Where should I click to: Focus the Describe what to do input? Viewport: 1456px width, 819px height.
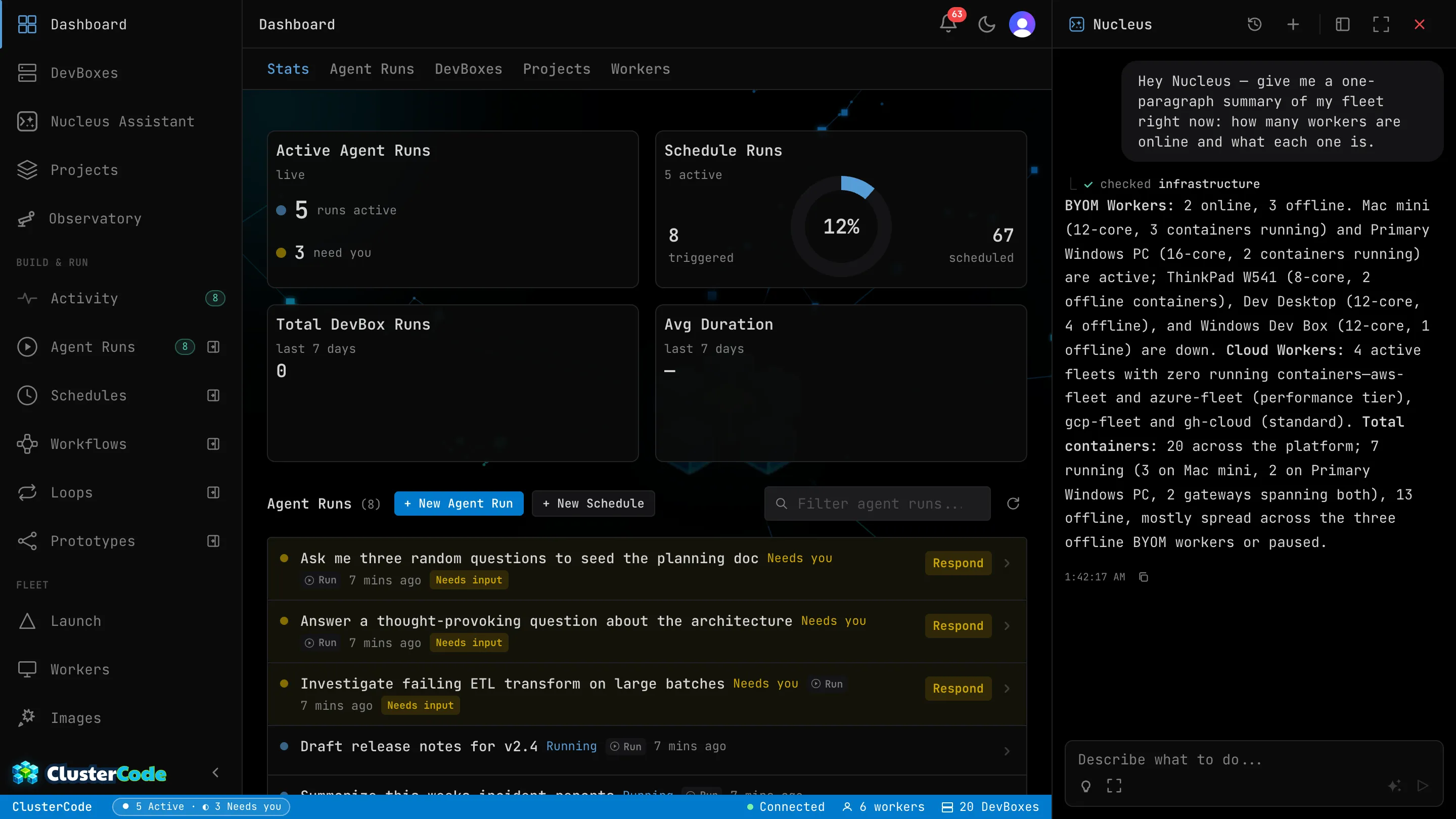[x=1254, y=760]
